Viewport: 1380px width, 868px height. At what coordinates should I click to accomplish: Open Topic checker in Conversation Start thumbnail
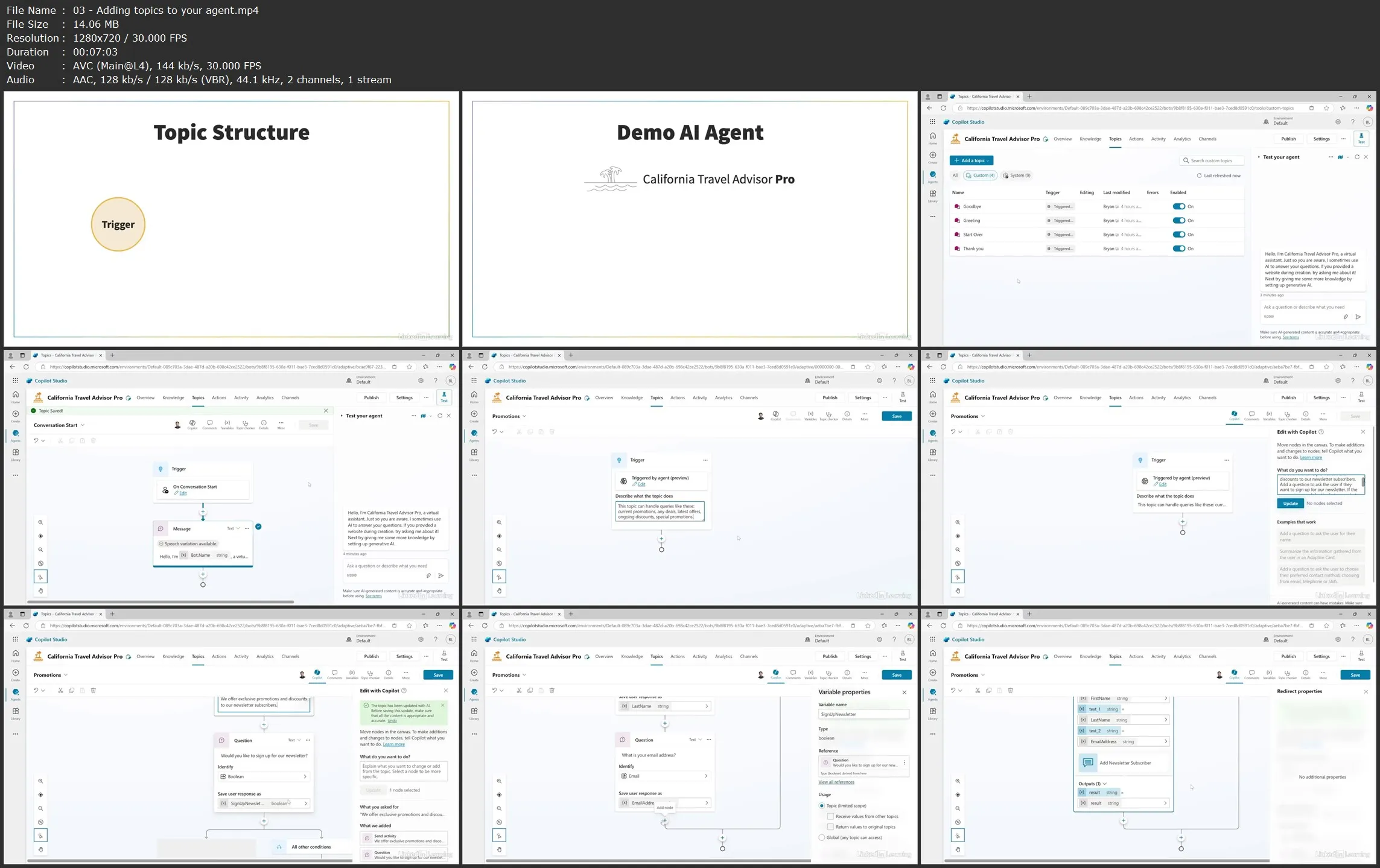point(245,425)
